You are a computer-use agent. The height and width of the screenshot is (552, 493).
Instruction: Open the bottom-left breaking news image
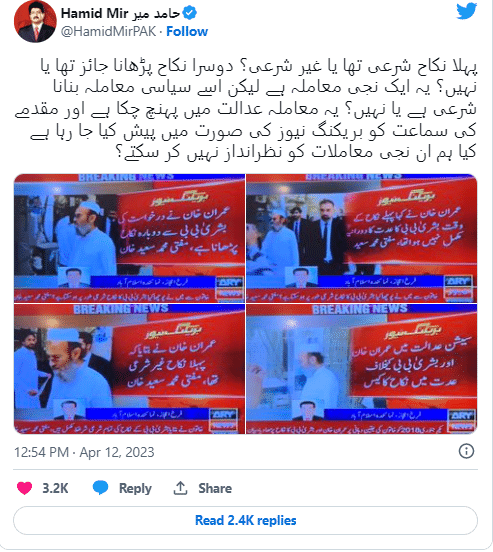(129, 369)
